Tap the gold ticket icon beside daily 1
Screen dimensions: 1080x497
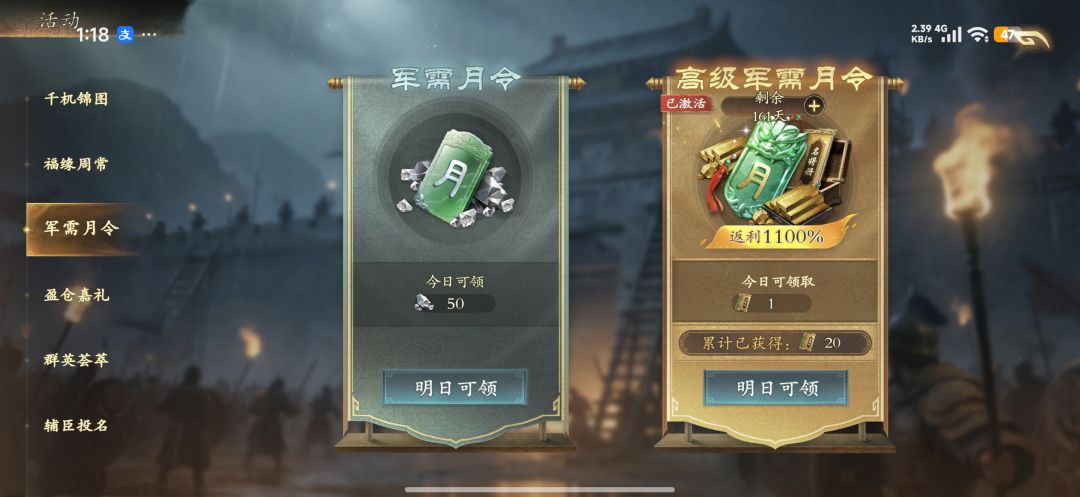(742, 303)
